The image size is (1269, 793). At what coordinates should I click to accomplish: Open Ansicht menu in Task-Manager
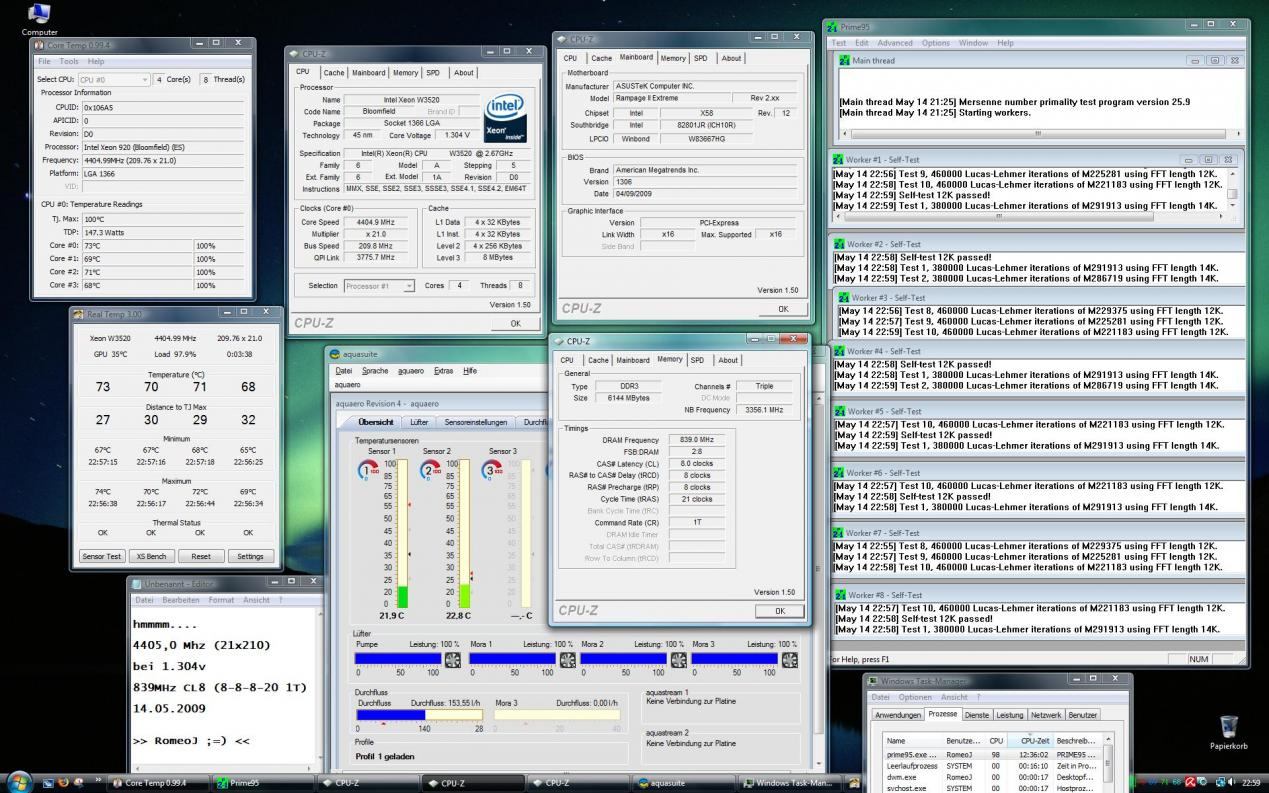click(954, 697)
